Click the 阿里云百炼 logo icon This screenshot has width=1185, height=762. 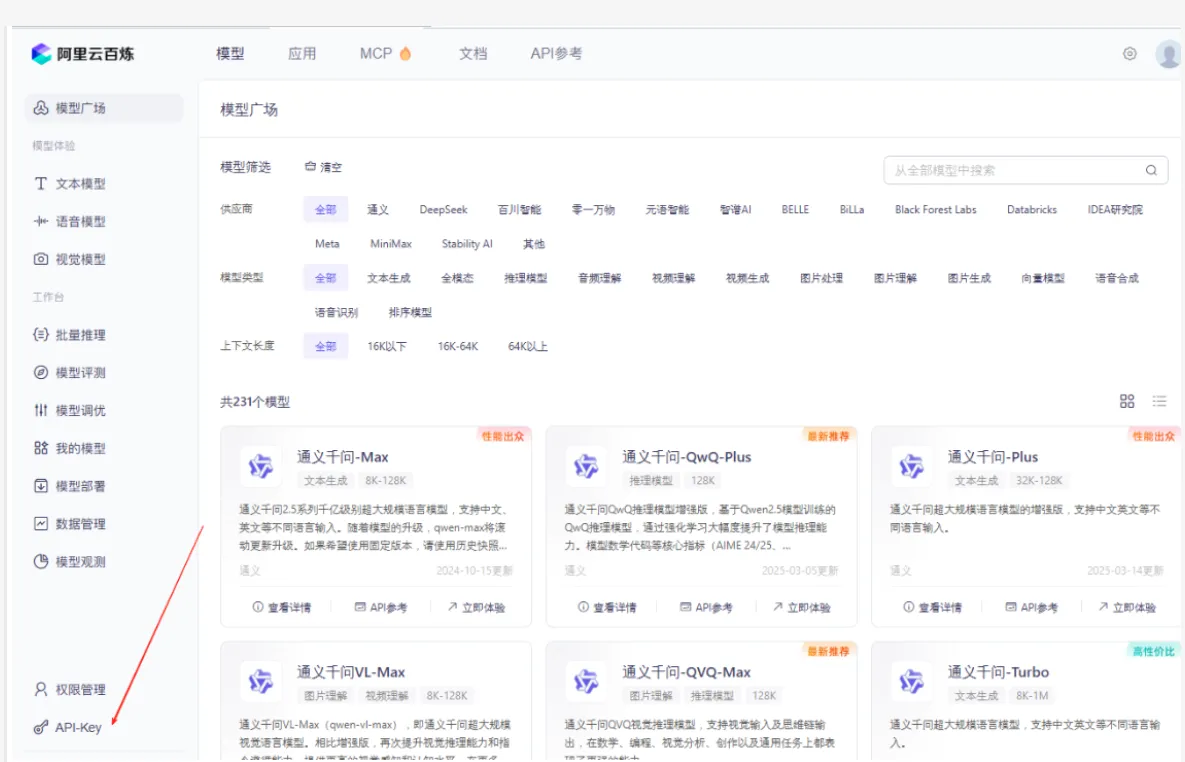tap(42, 54)
